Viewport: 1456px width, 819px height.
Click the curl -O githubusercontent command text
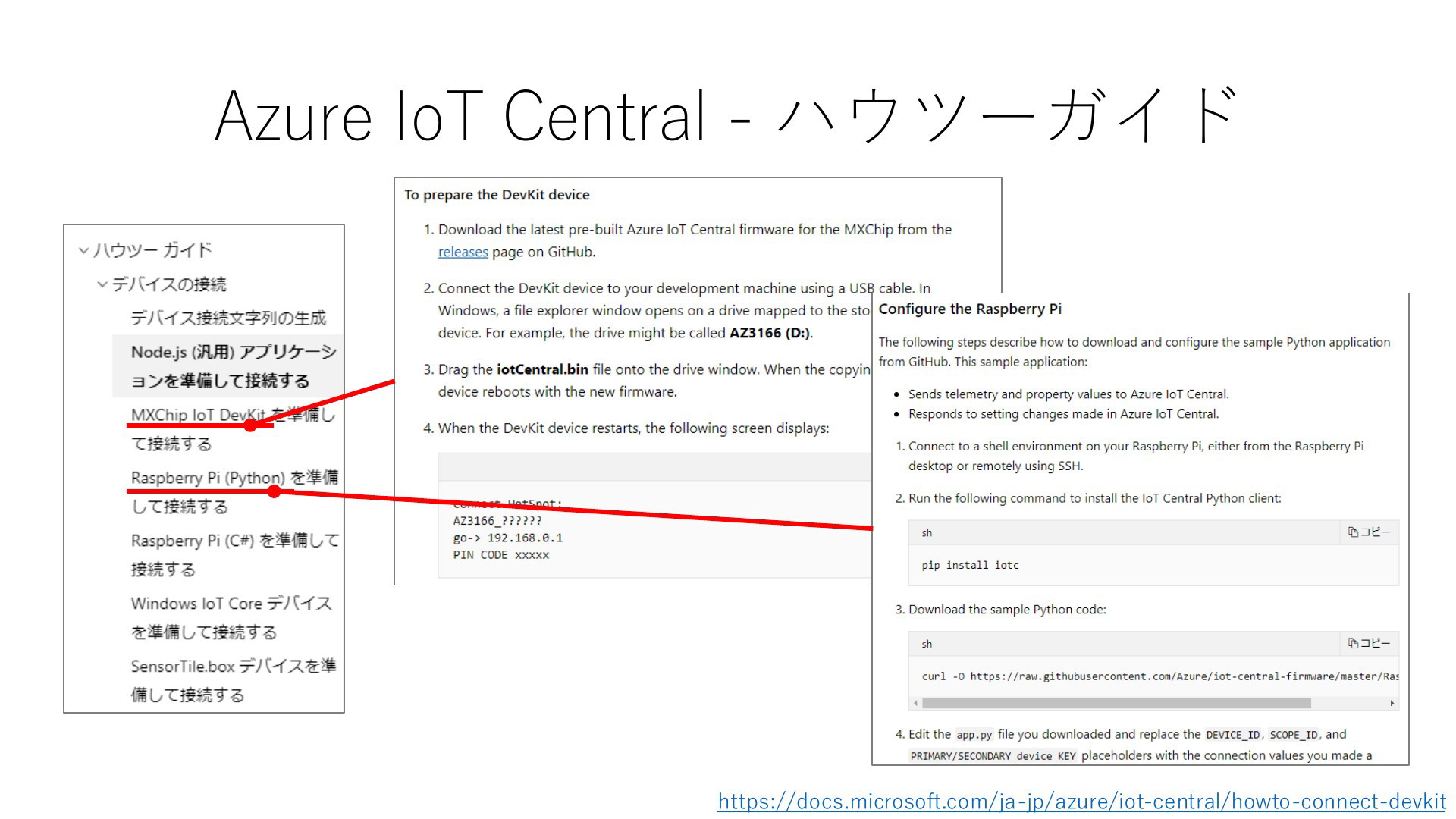point(1160,676)
